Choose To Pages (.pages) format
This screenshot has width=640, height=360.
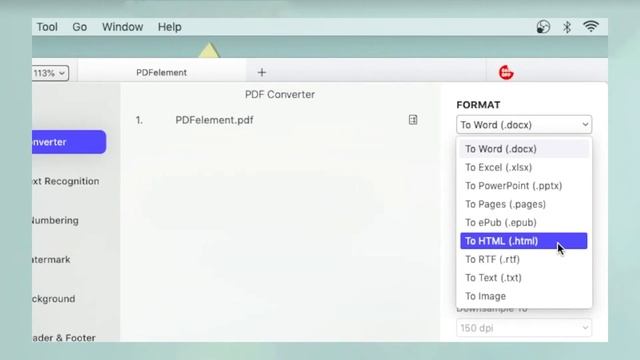coord(524,204)
